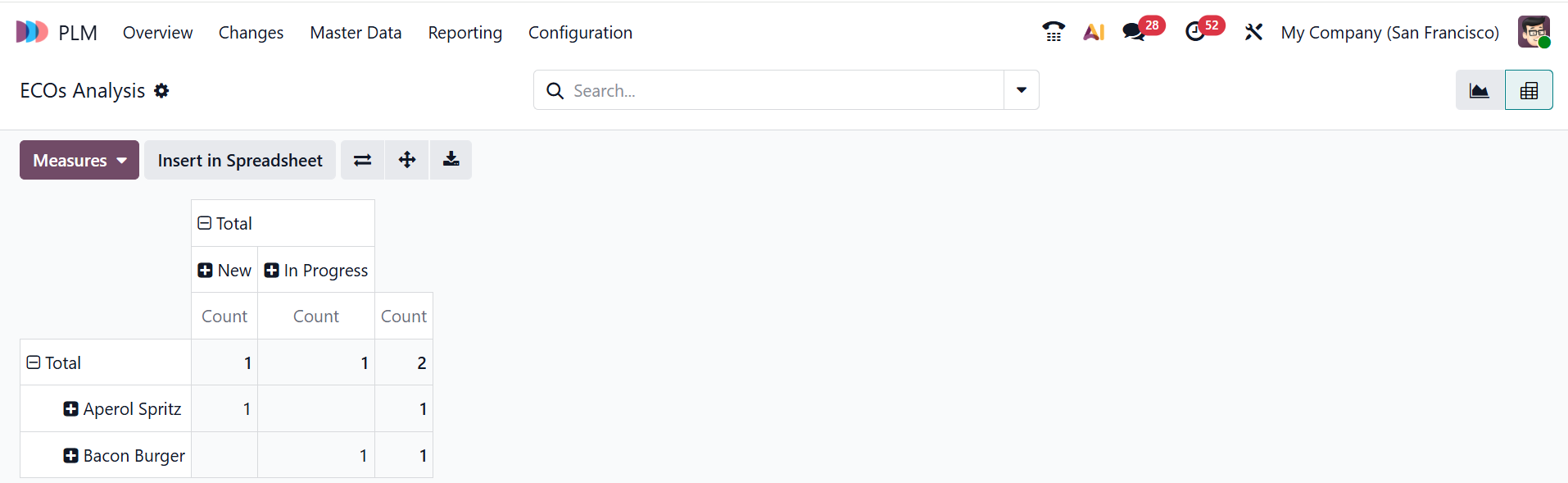Open the VoIP phone icon
Viewport: 1568px width, 483px height.
1053,32
